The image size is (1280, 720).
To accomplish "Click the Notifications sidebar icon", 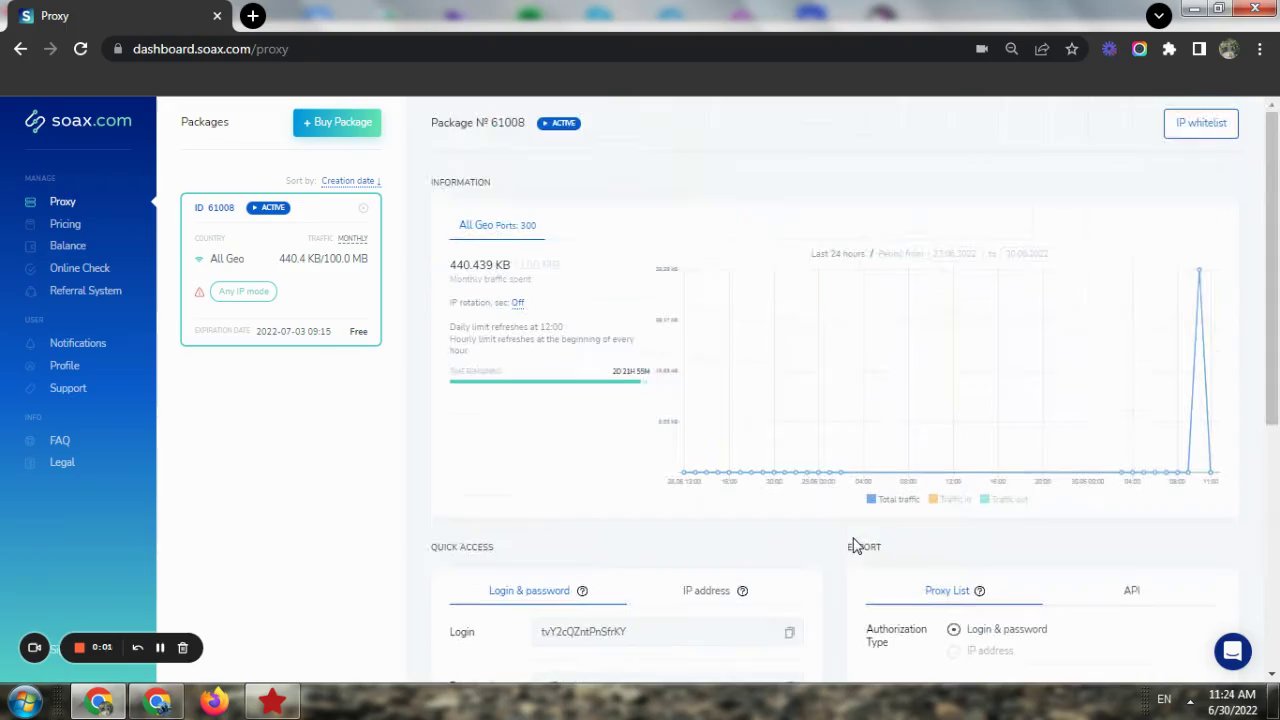I will coord(30,343).
